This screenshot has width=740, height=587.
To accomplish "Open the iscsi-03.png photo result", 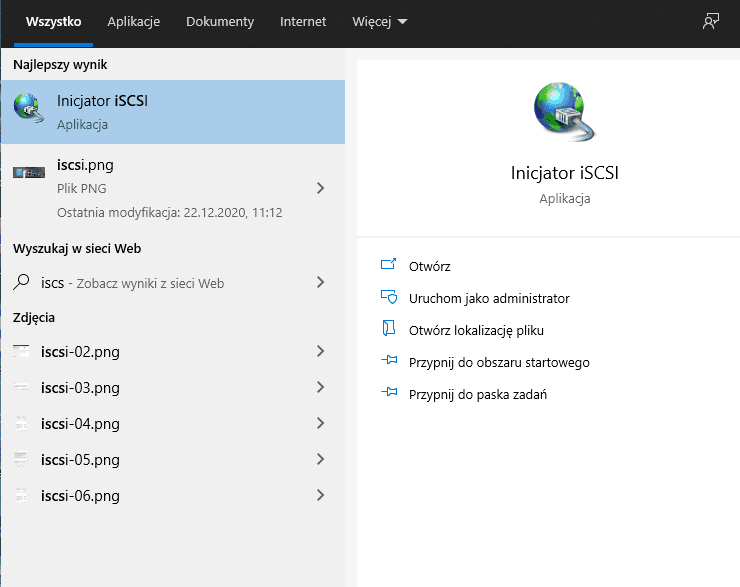I will 173,387.
